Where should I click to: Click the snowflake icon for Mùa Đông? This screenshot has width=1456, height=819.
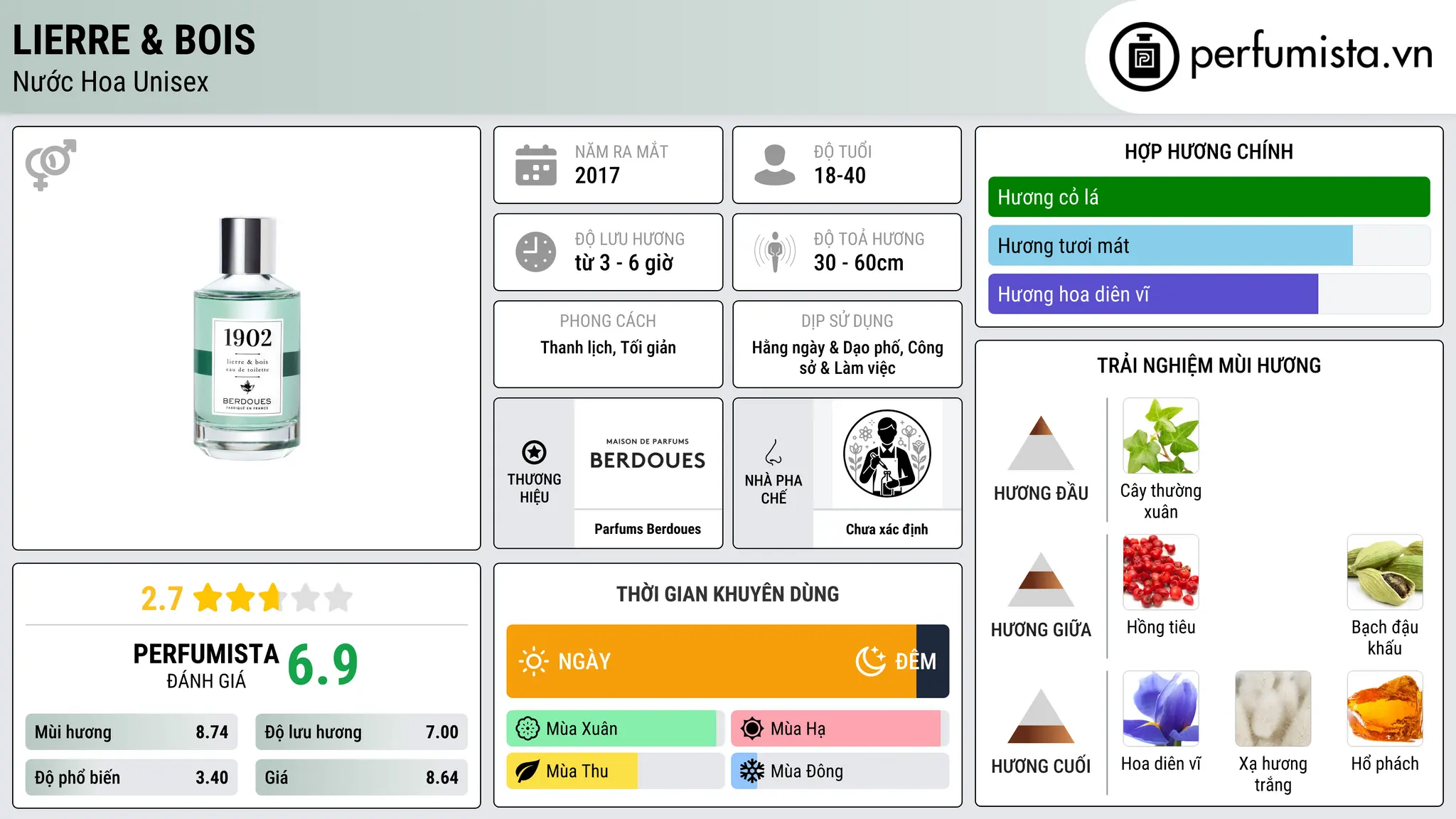(752, 771)
